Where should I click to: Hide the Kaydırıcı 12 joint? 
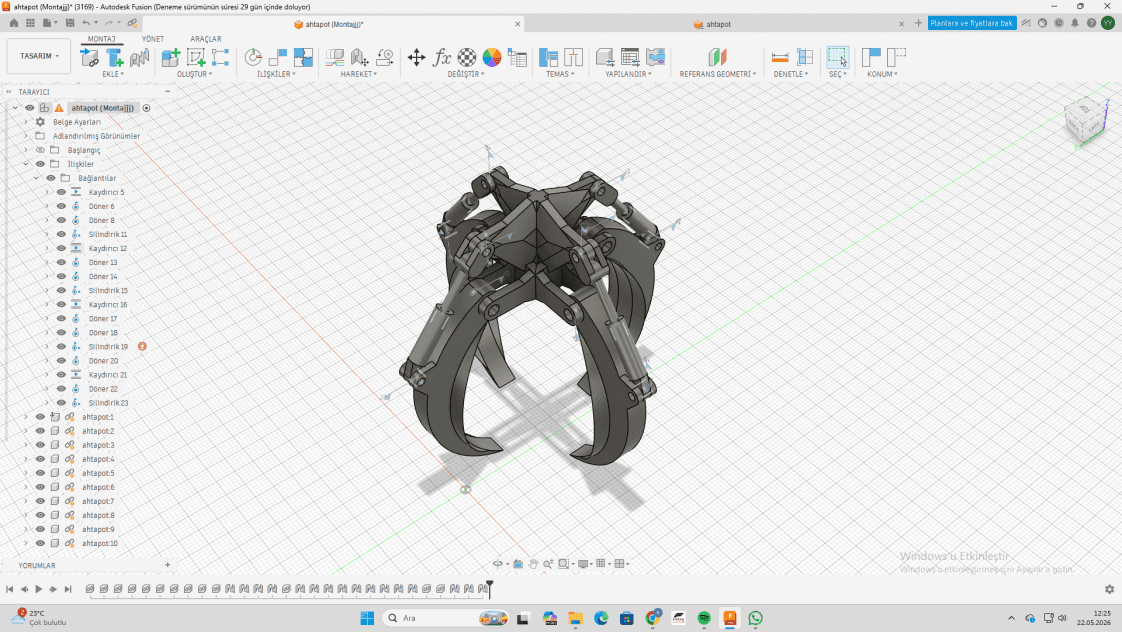62,248
